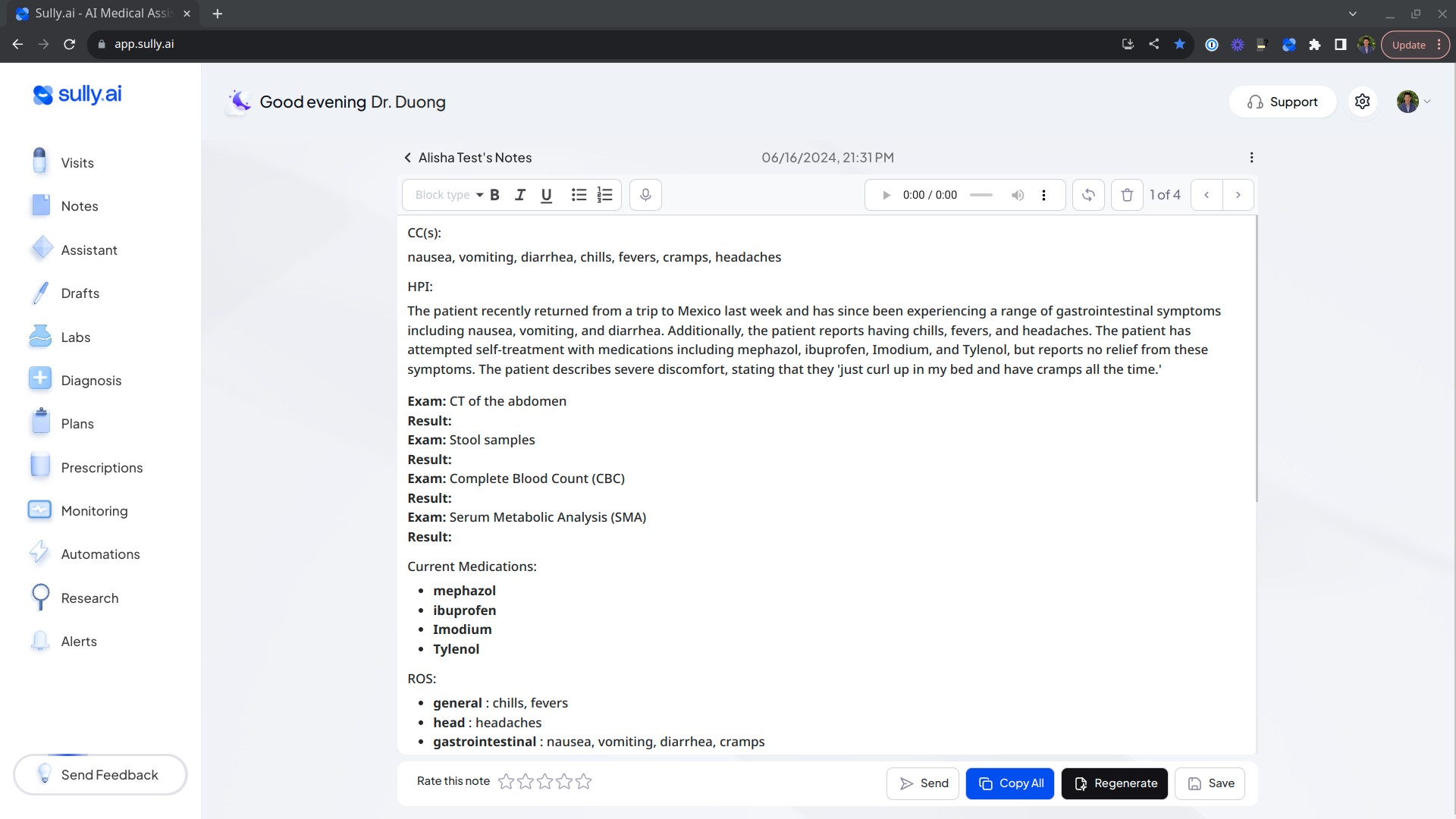Toggle underline formatting in note editor
Viewport: 1456px width, 819px height.
[546, 195]
